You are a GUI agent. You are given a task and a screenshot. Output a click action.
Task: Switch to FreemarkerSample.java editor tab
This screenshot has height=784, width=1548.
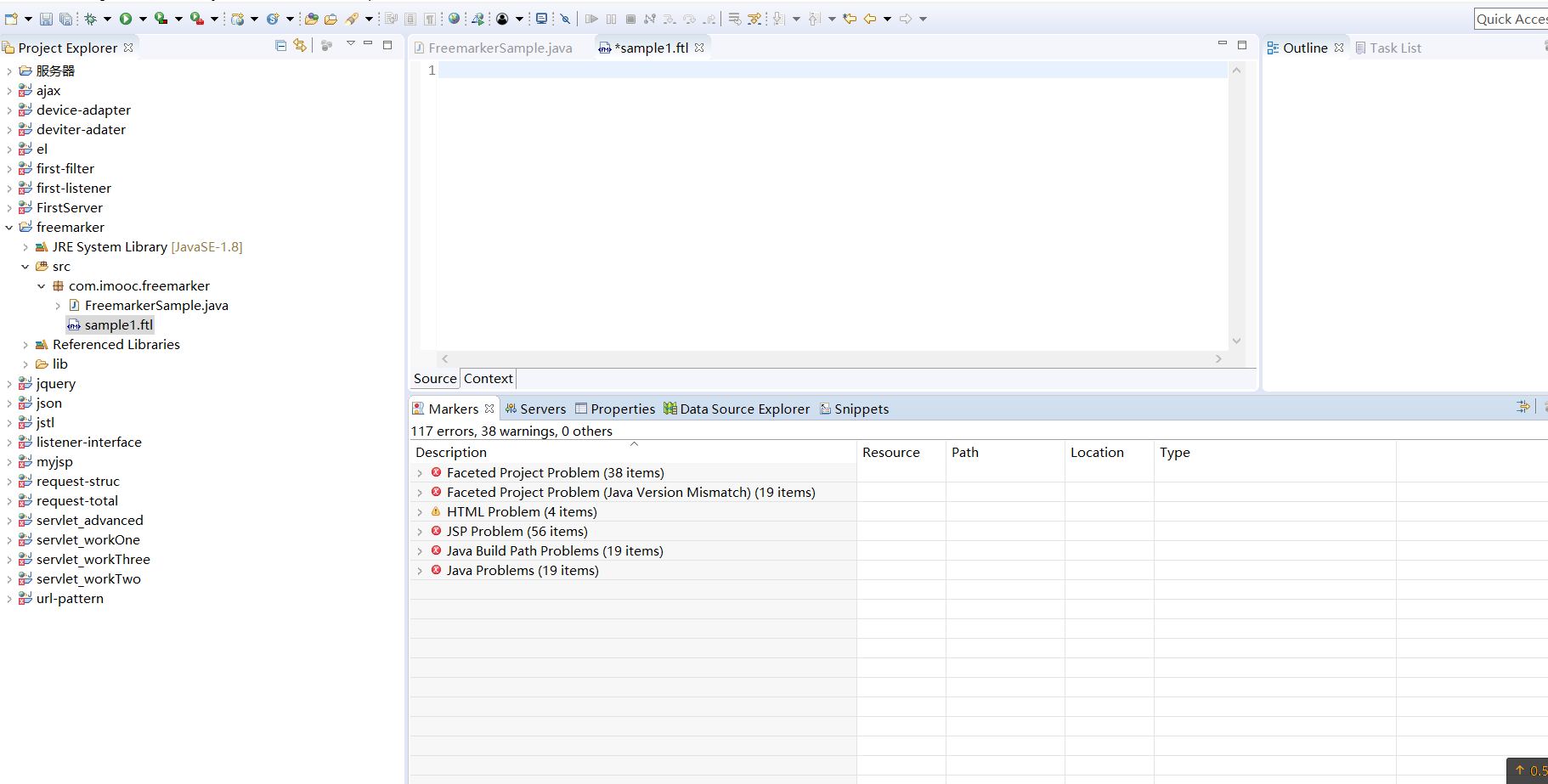pyautogui.click(x=493, y=48)
